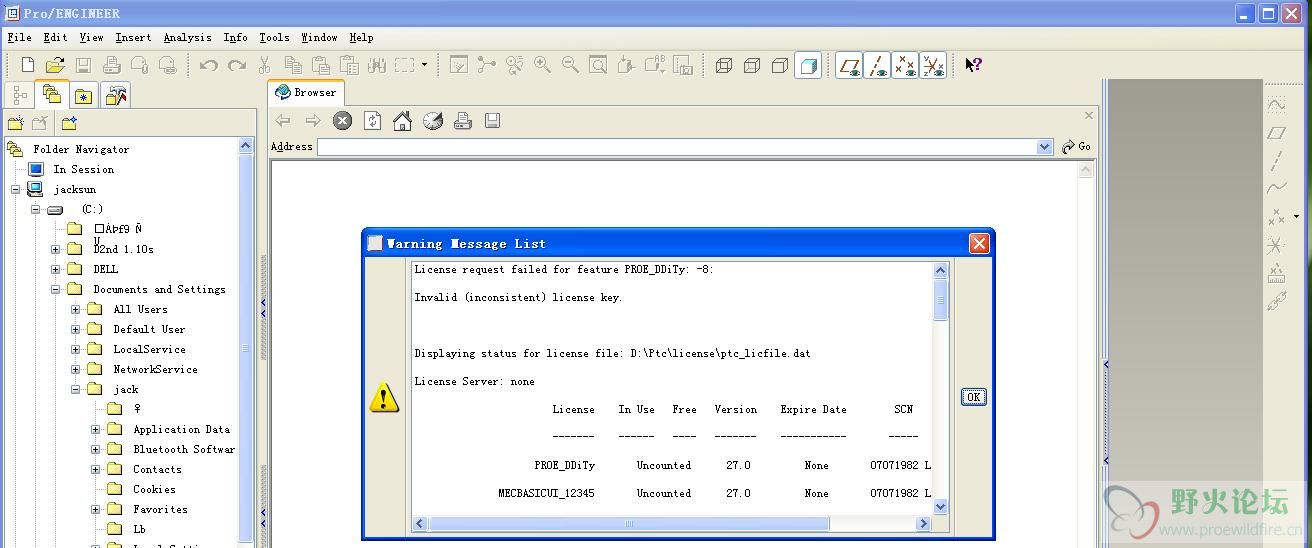
Task: Toggle datum planes display
Action: 850,66
